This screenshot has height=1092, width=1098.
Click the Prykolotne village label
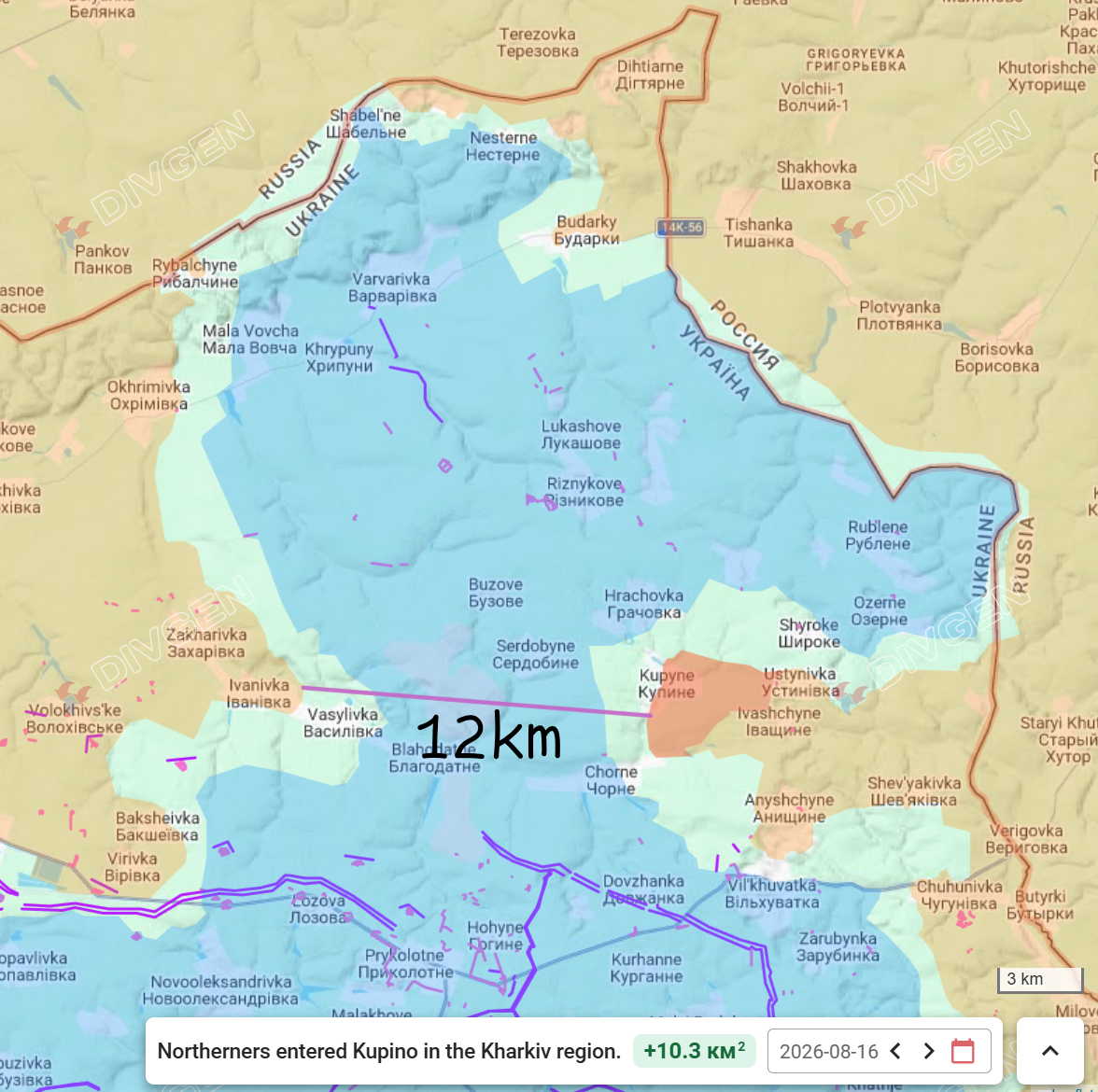[405, 964]
